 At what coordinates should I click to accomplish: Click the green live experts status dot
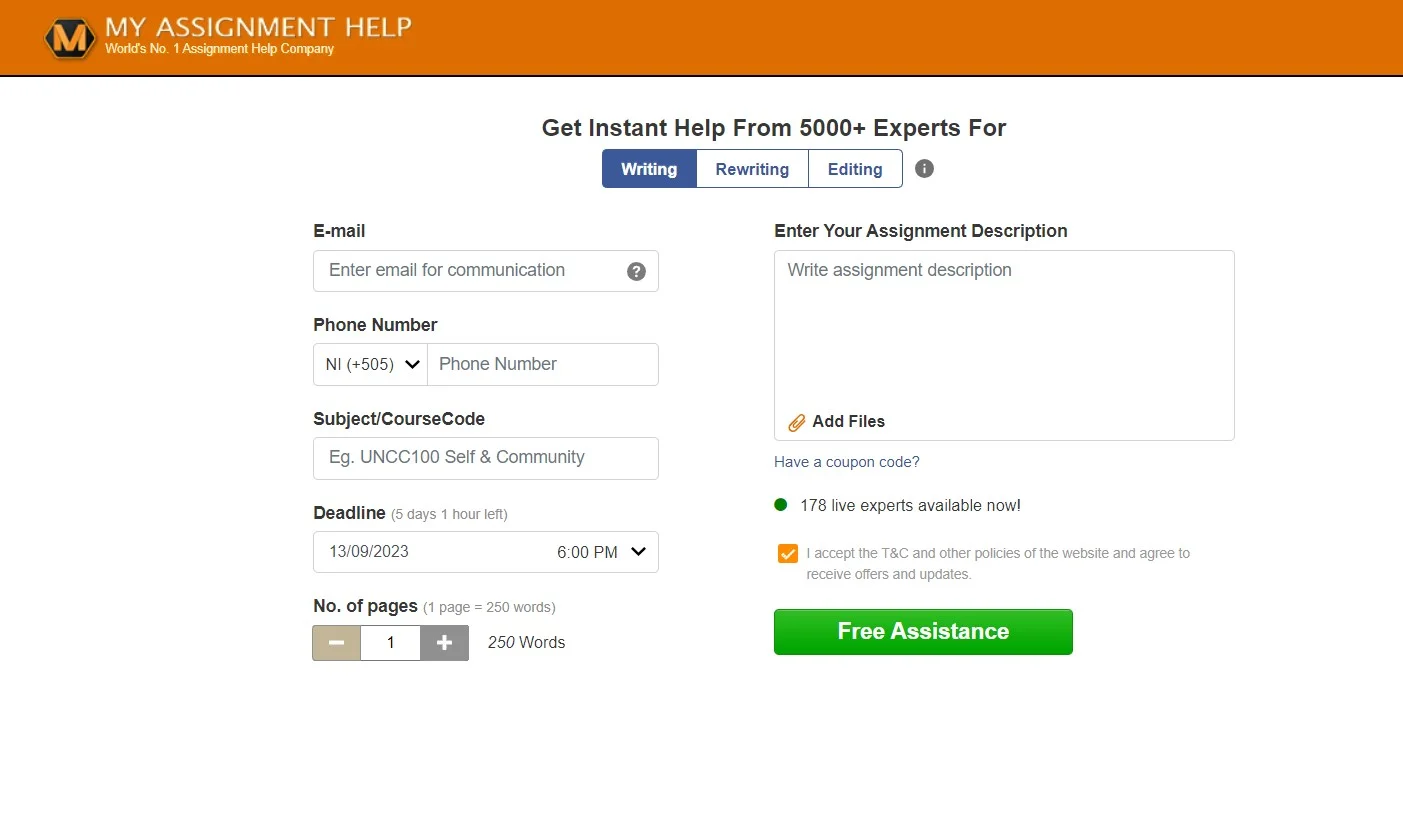[x=781, y=505]
